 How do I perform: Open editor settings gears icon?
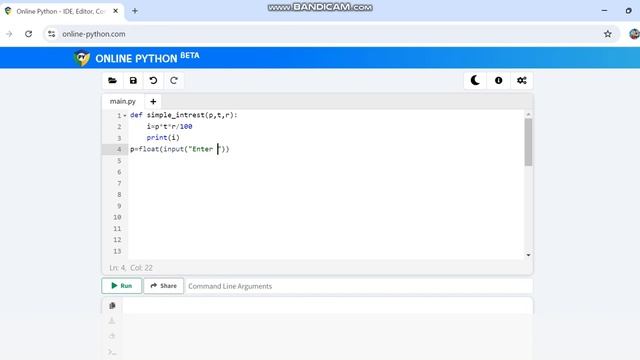click(x=522, y=80)
